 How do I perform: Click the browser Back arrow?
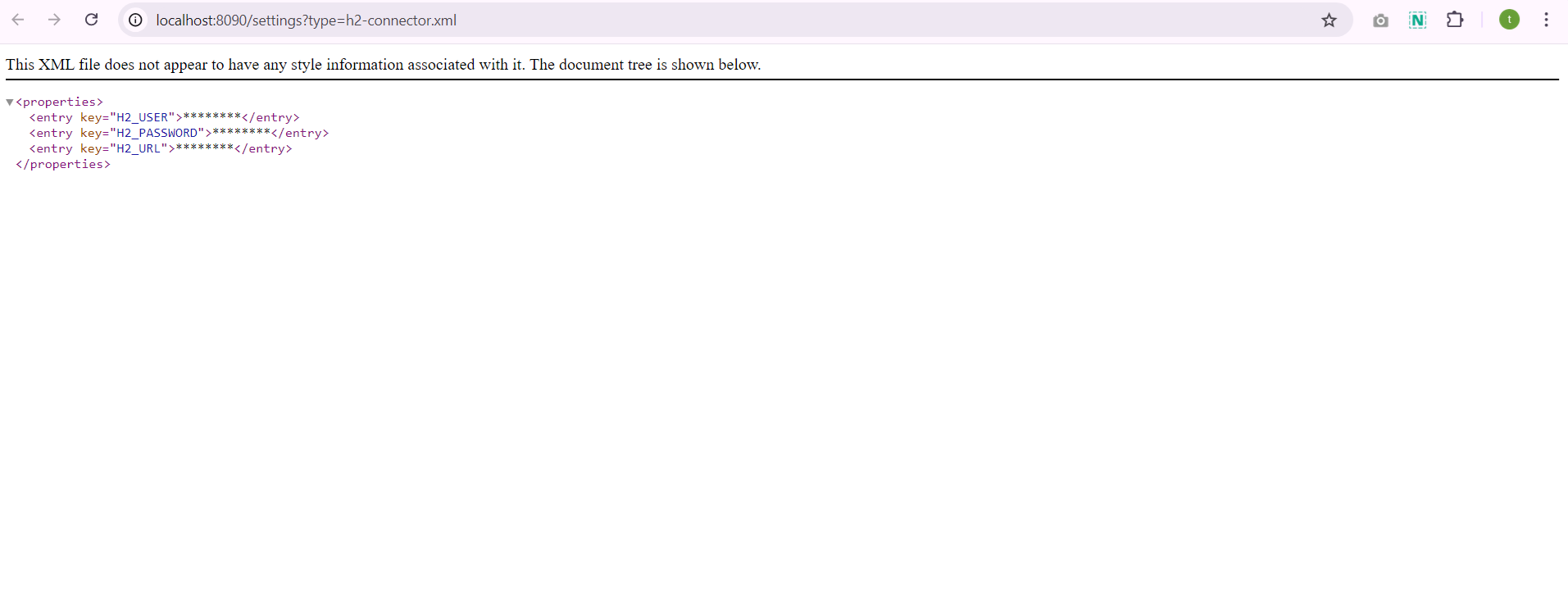click(x=18, y=20)
